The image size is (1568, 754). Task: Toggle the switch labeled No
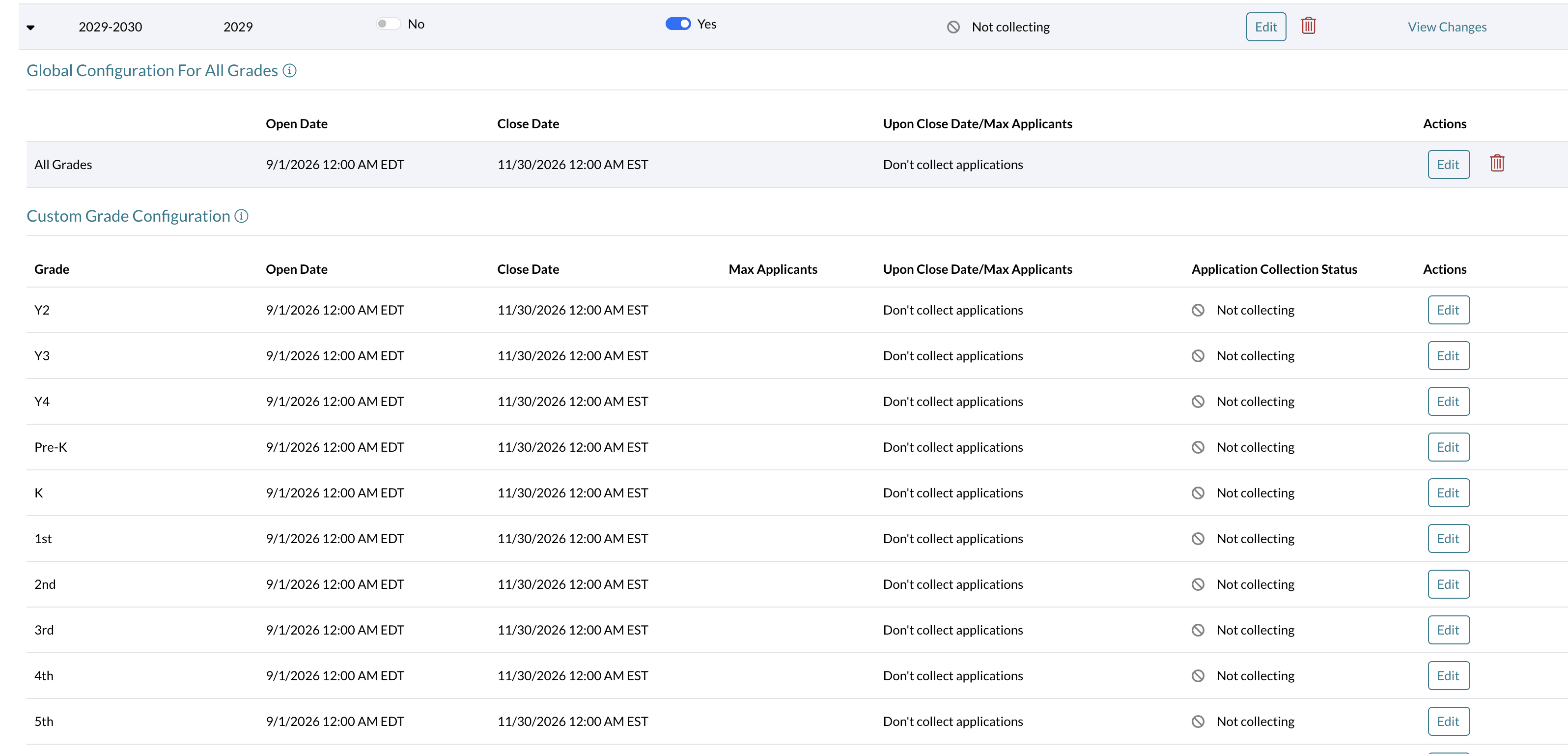click(x=389, y=24)
